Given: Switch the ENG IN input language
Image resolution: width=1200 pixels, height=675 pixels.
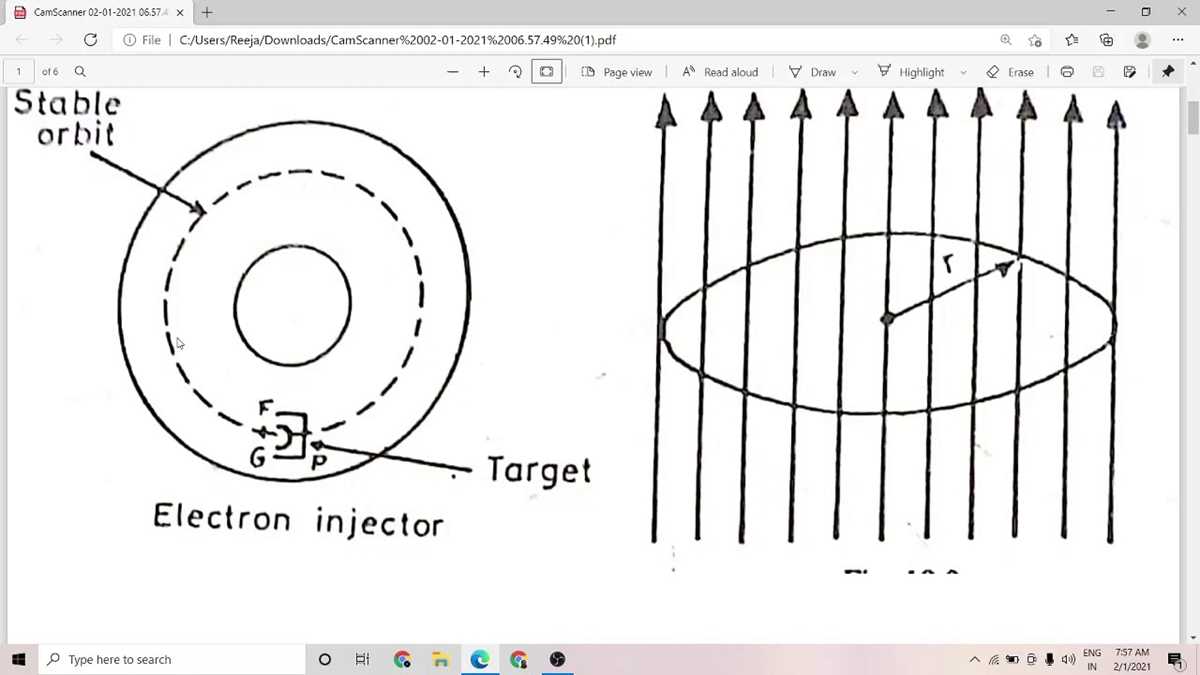Looking at the screenshot, I should point(1092,659).
